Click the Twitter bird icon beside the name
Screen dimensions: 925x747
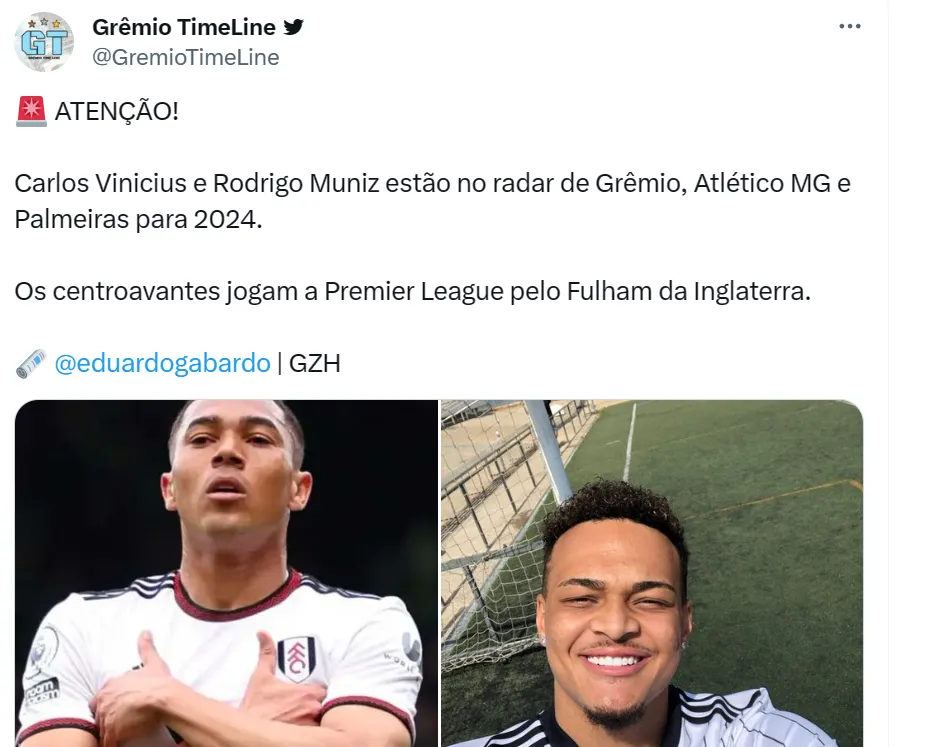[293, 27]
